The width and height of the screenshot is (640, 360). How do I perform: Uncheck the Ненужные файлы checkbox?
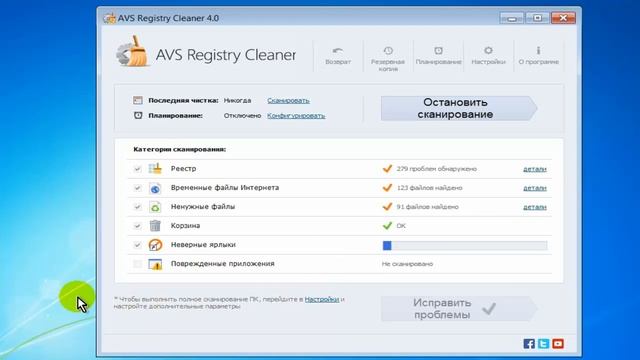[x=137, y=207]
